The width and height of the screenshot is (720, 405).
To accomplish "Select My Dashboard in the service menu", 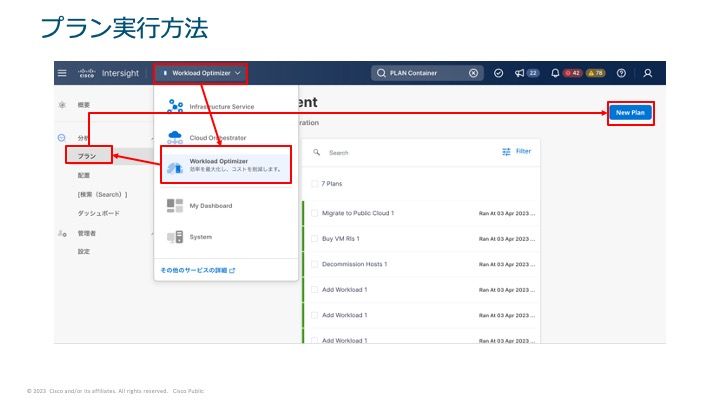I will pos(226,206).
